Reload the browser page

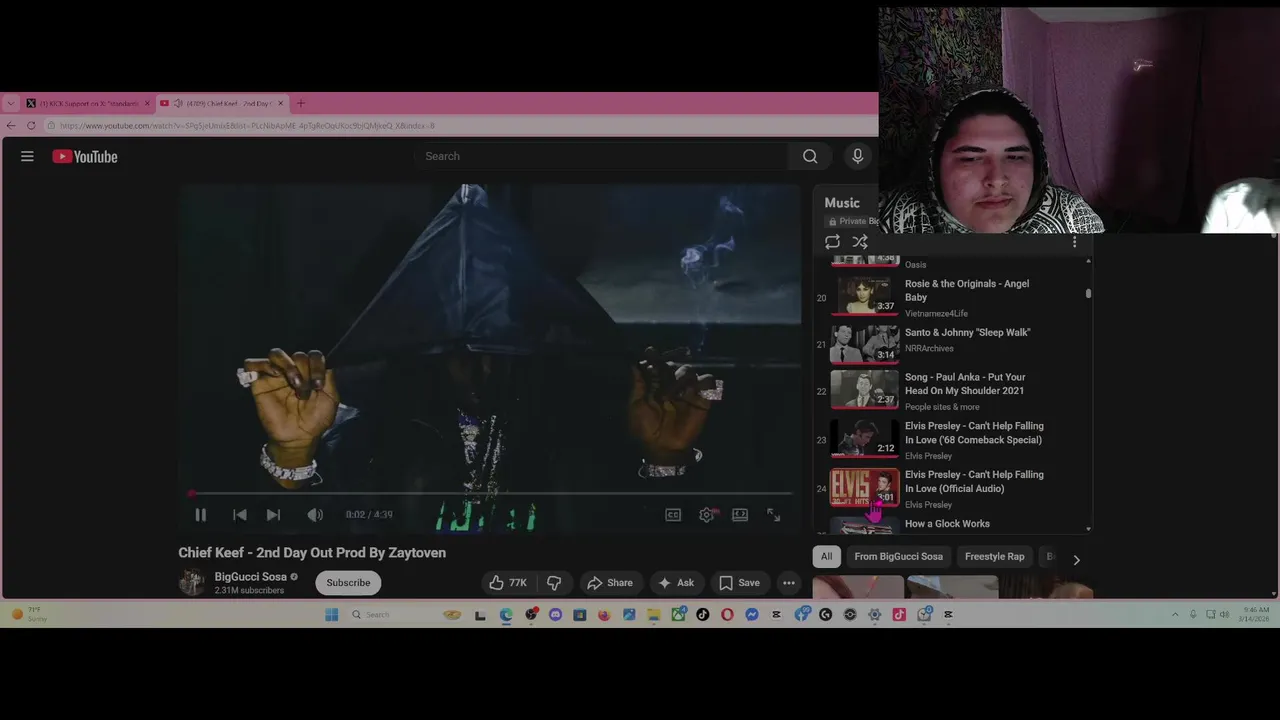(32, 126)
